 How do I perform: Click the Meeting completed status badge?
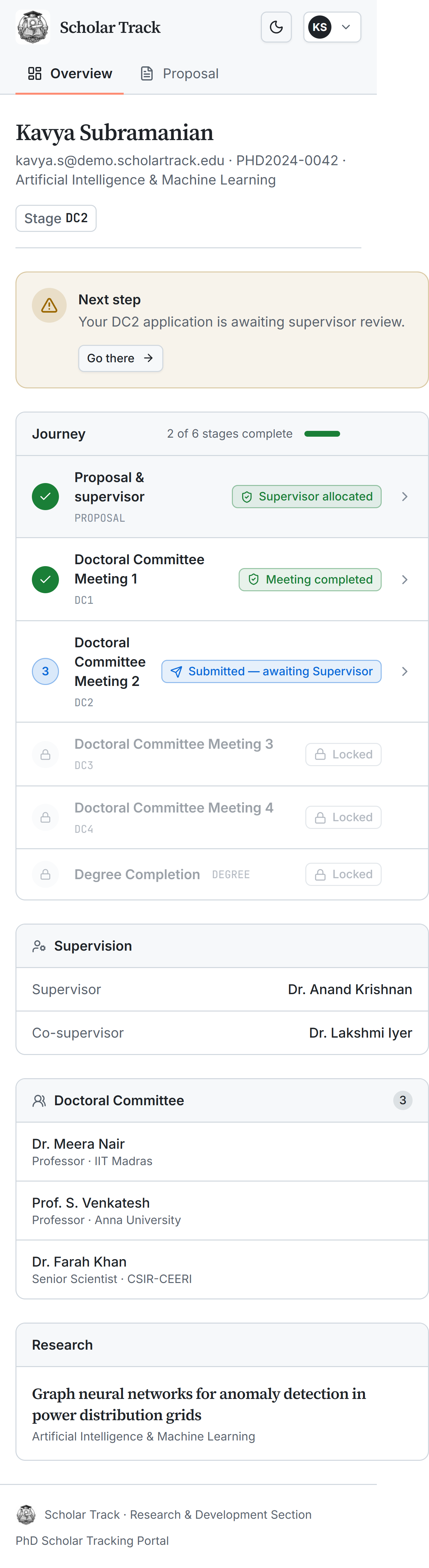pos(310,579)
